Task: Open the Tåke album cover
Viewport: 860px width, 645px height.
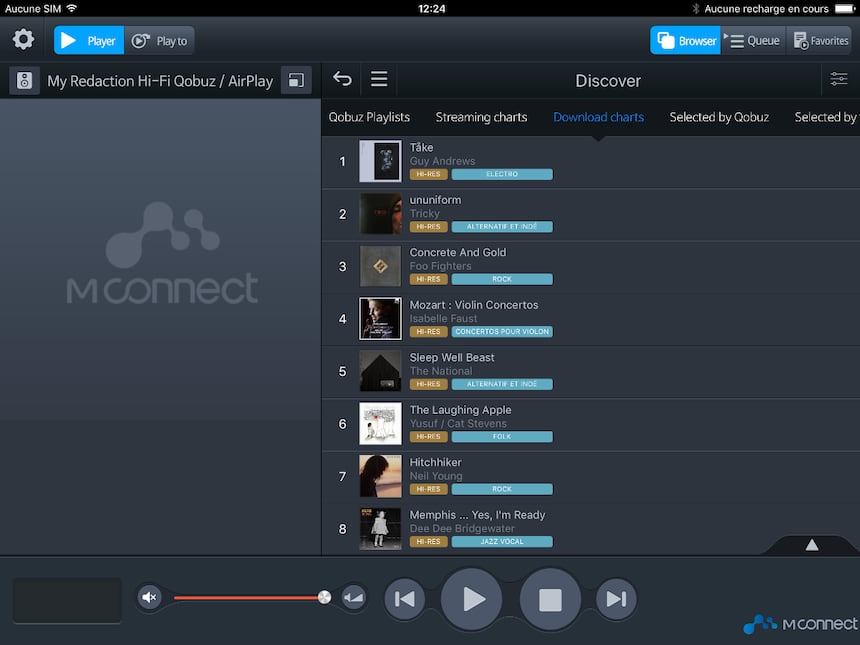Action: pyautogui.click(x=380, y=161)
